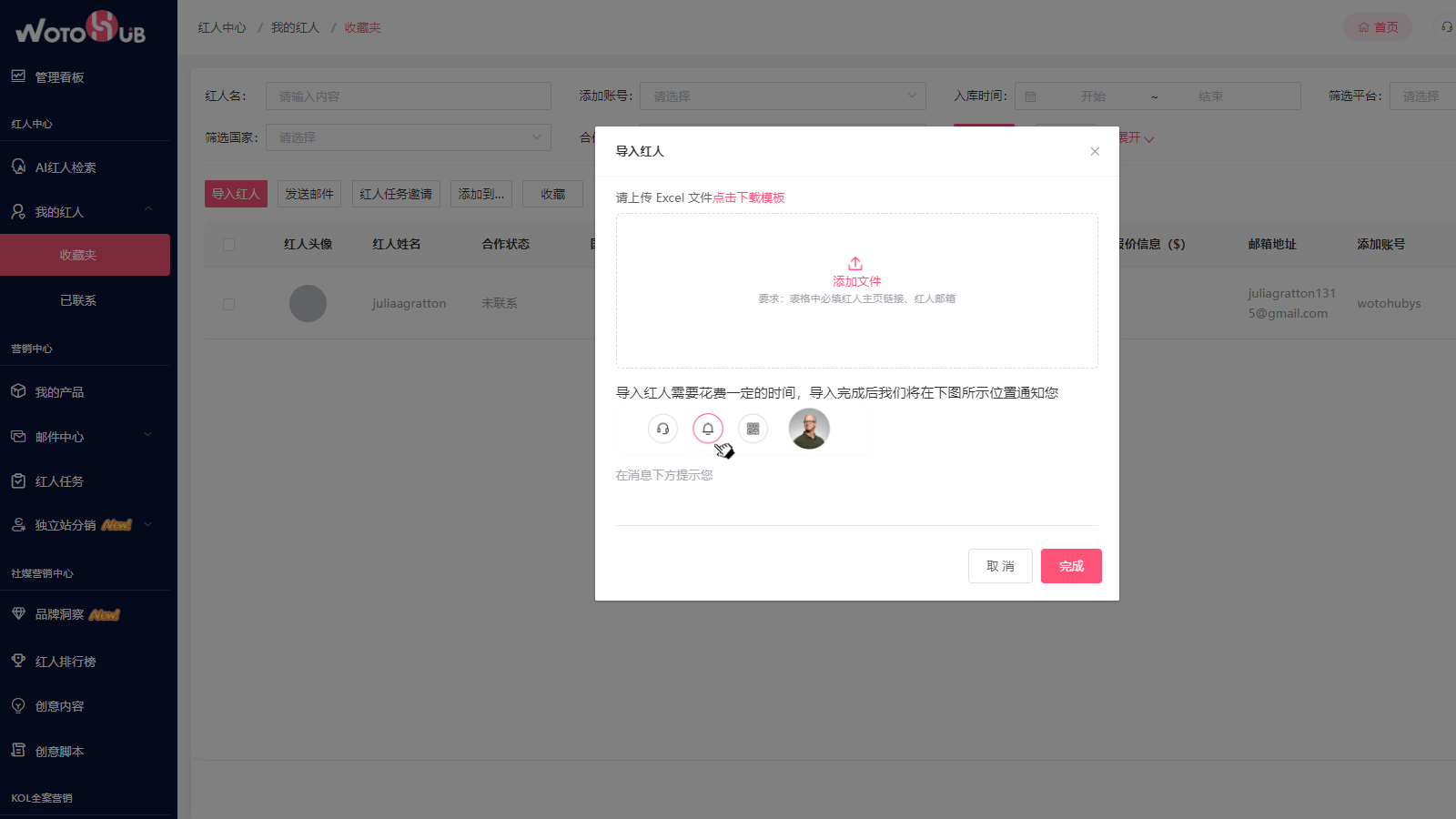
Task: Expand the 邮件中心 sidebar menu
Action: 147,436
